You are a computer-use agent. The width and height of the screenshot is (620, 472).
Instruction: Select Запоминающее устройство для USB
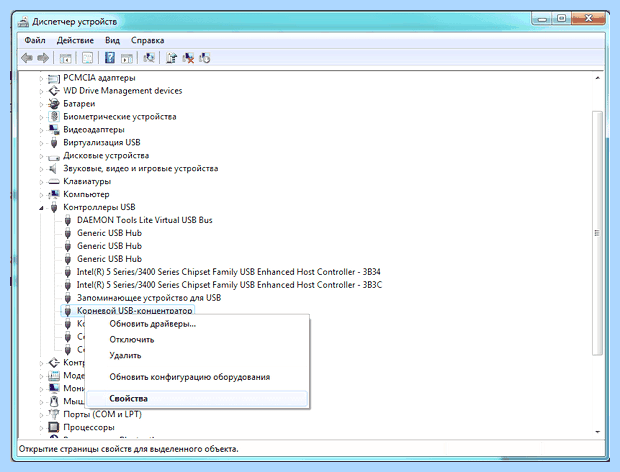tap(149, 298)
